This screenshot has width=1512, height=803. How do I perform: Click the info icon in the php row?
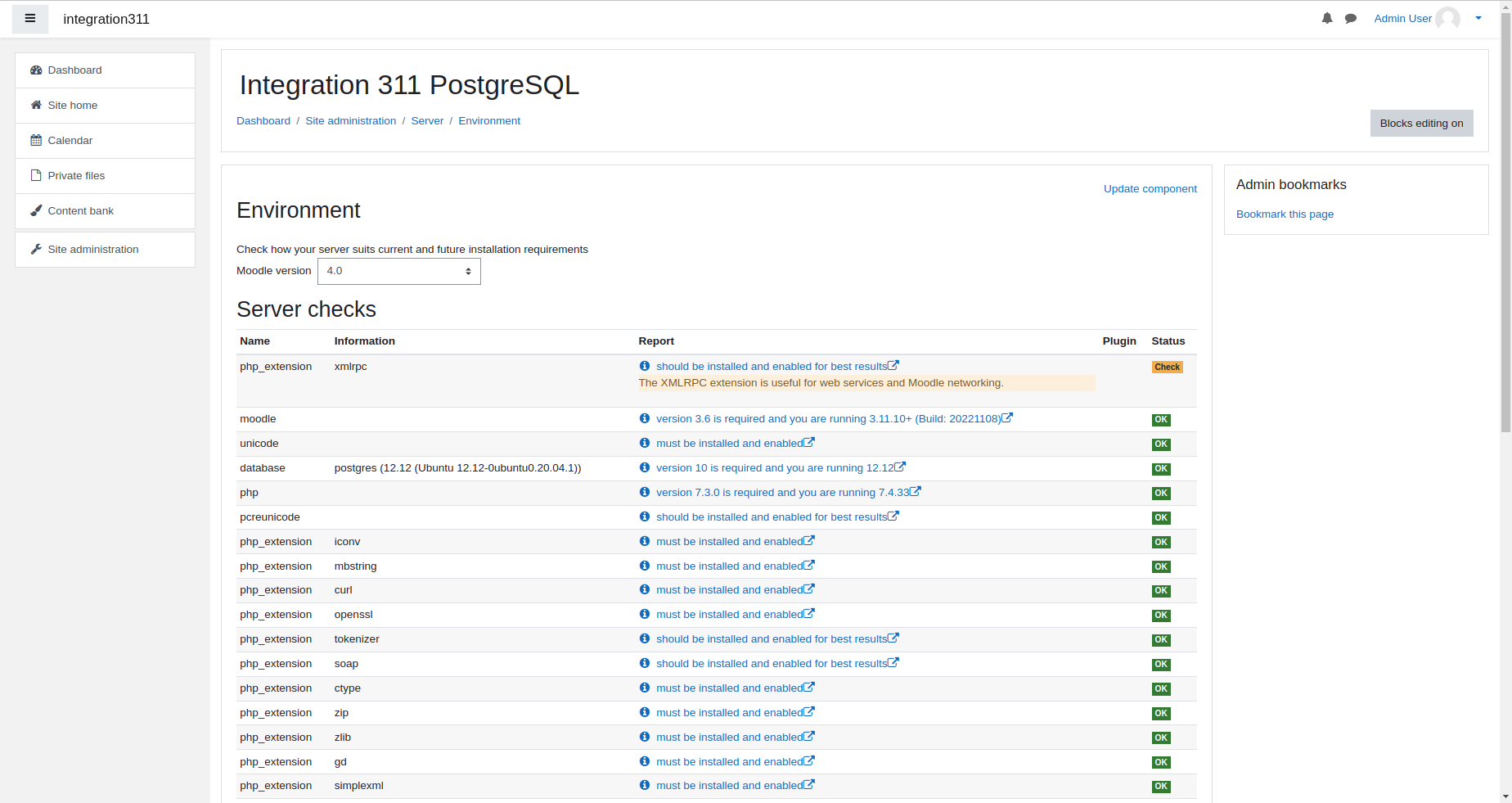tap(645, 492)
